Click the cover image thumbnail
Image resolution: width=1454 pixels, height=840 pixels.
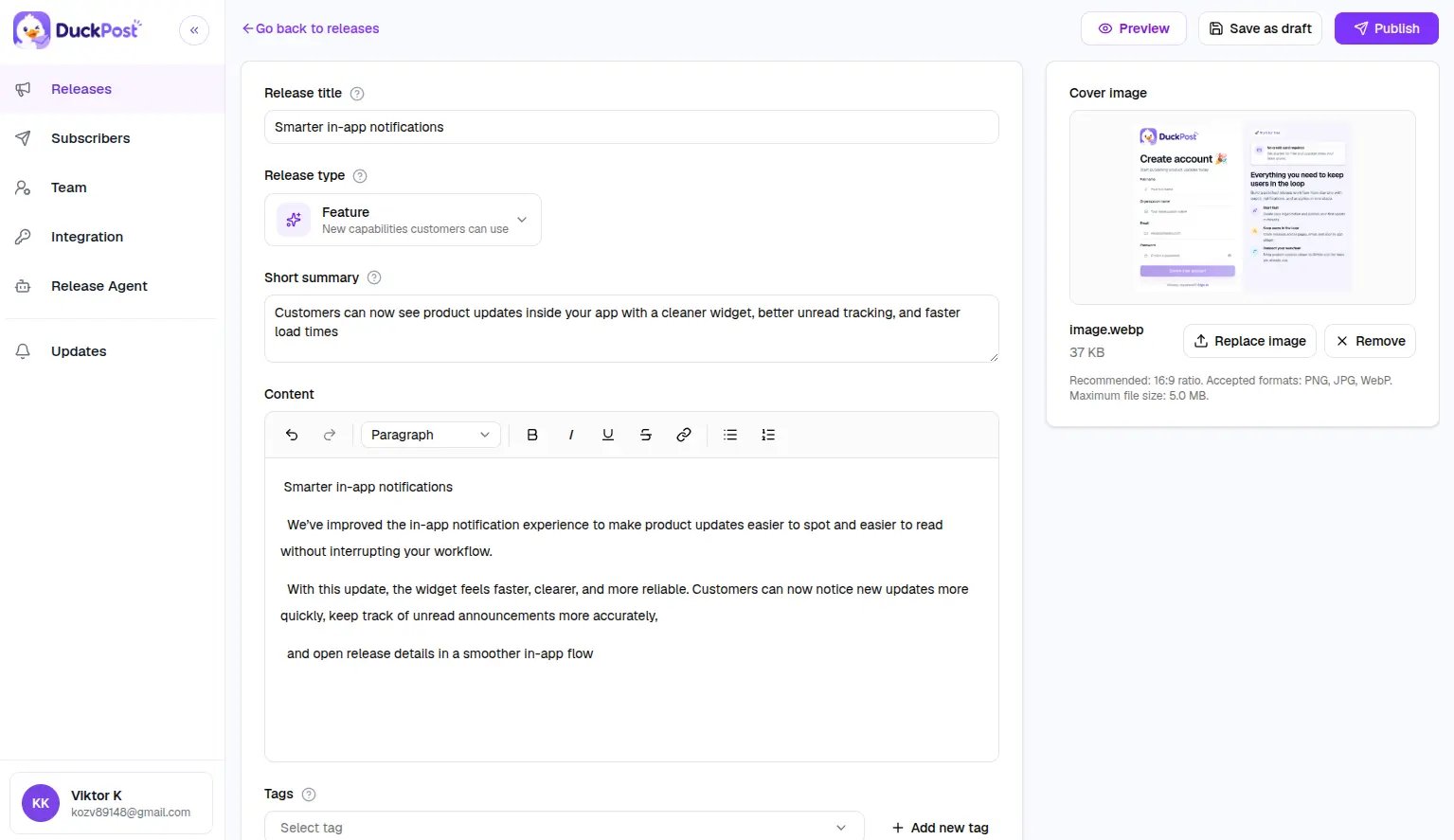(1243, 207)
